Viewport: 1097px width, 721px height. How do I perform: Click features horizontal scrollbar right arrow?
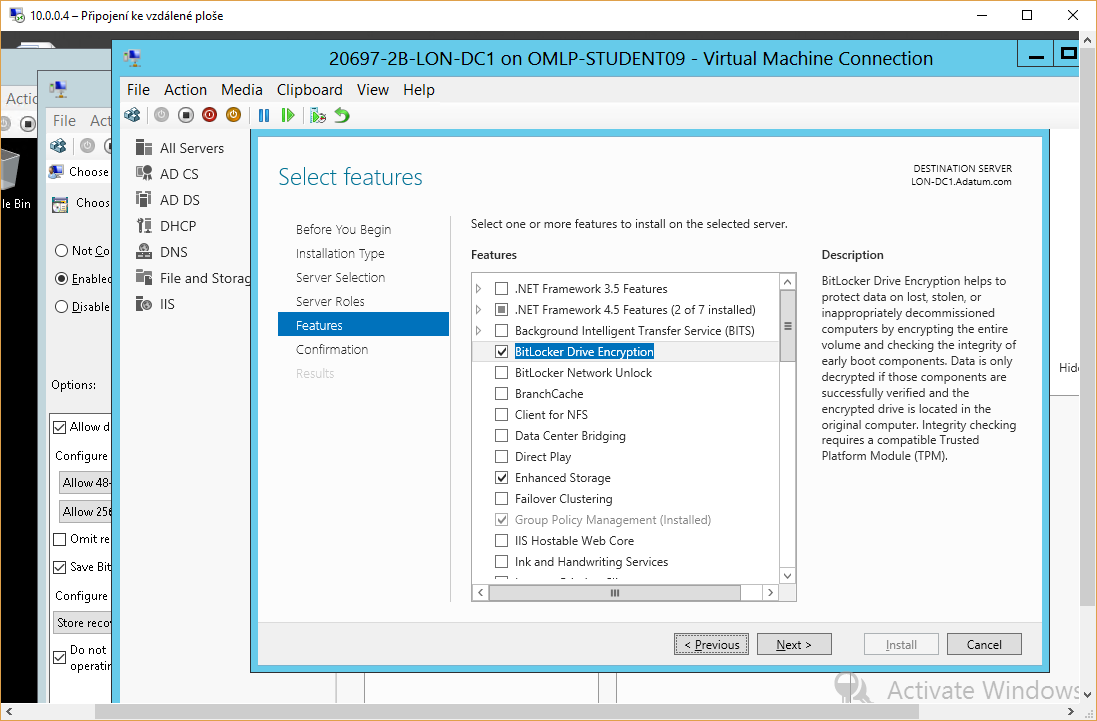770,592
